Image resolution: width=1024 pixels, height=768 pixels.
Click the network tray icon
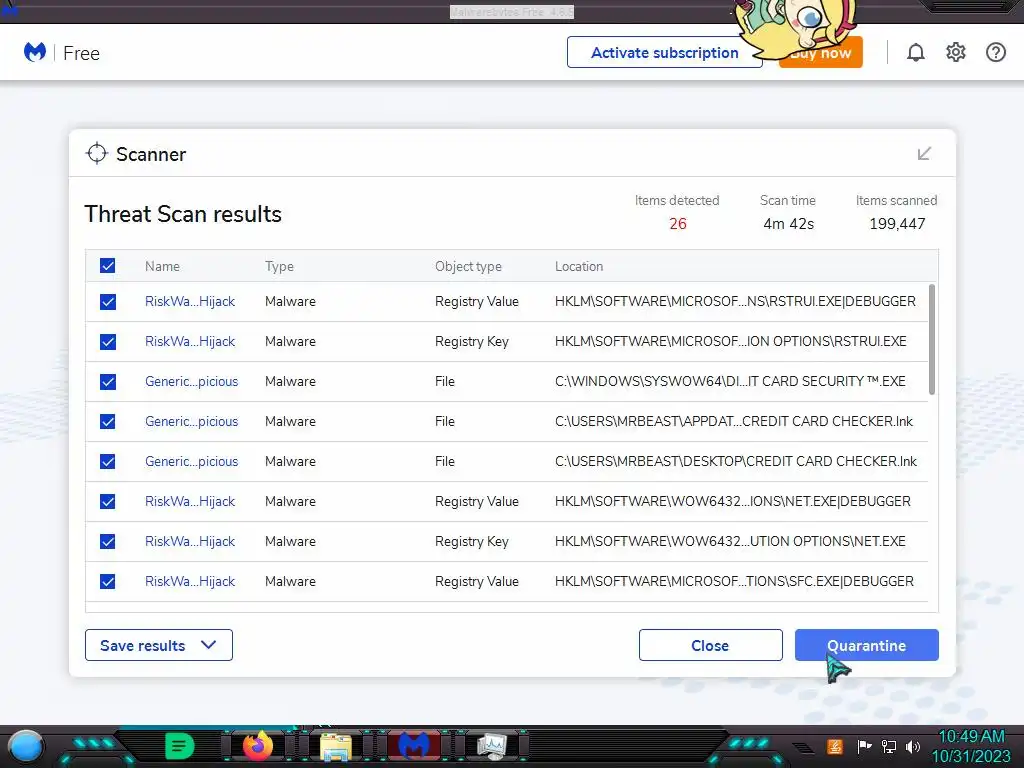(889, 746)
